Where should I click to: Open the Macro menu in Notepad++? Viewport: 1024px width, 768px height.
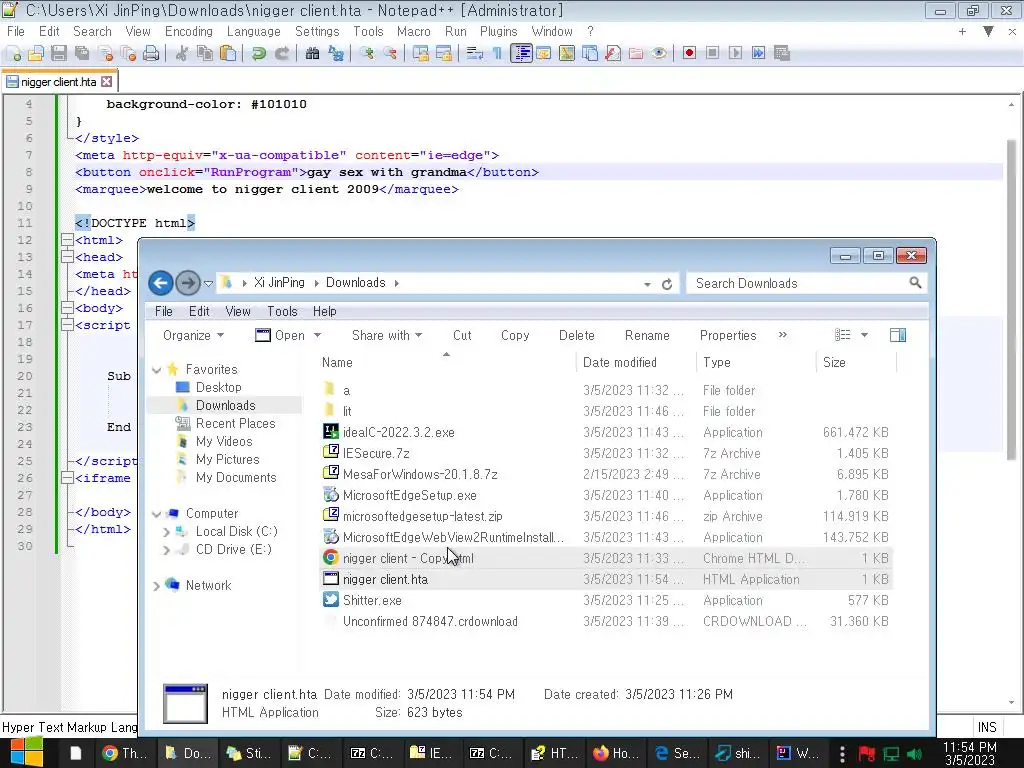click(x=413, y=31)
